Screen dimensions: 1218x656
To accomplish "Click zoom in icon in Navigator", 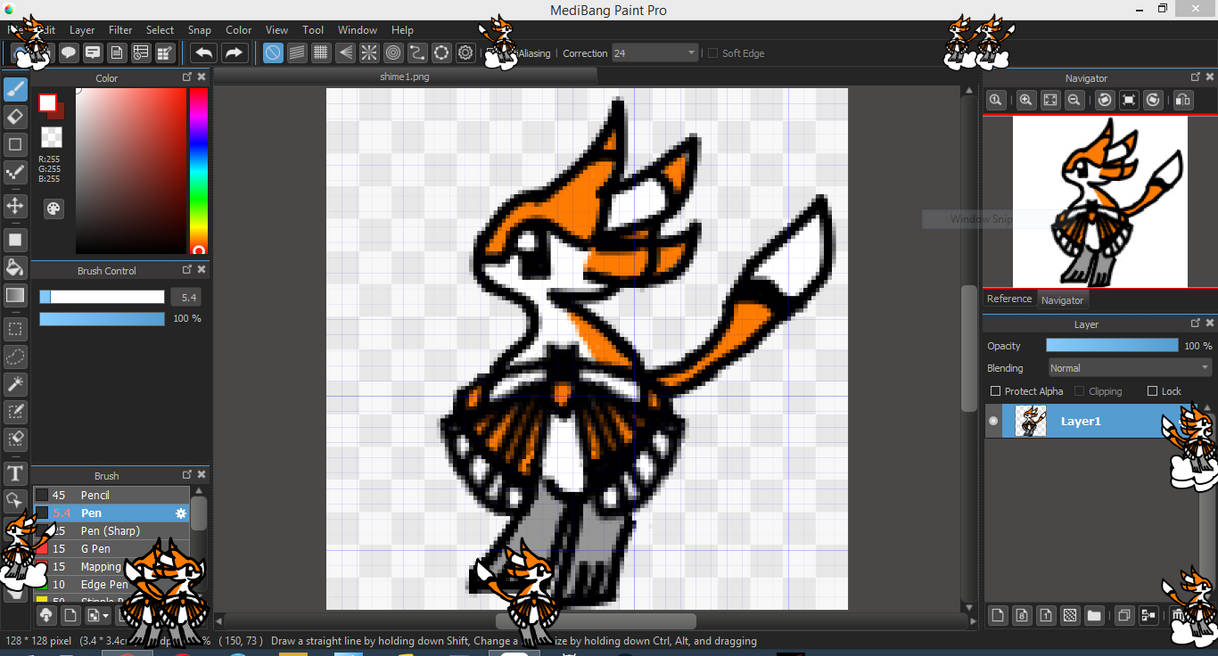I will (1026, 100).
